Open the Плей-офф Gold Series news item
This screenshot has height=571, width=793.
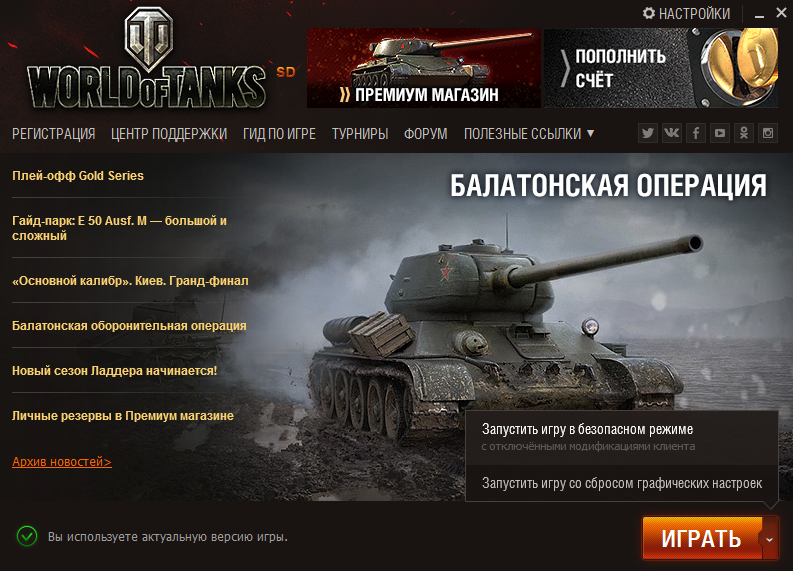coord(78,175)
